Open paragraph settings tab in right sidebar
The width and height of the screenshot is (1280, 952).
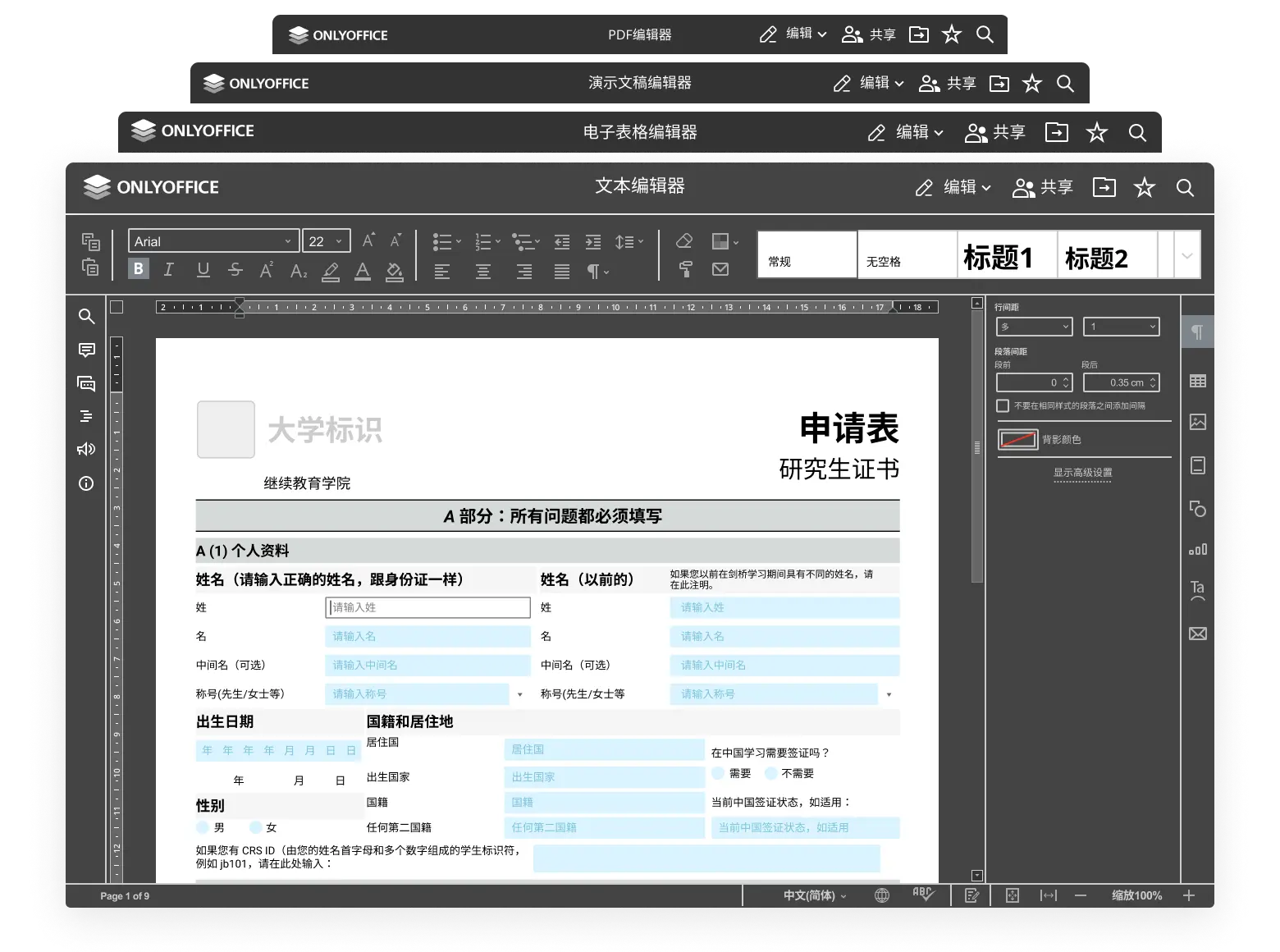point(1198,332)
